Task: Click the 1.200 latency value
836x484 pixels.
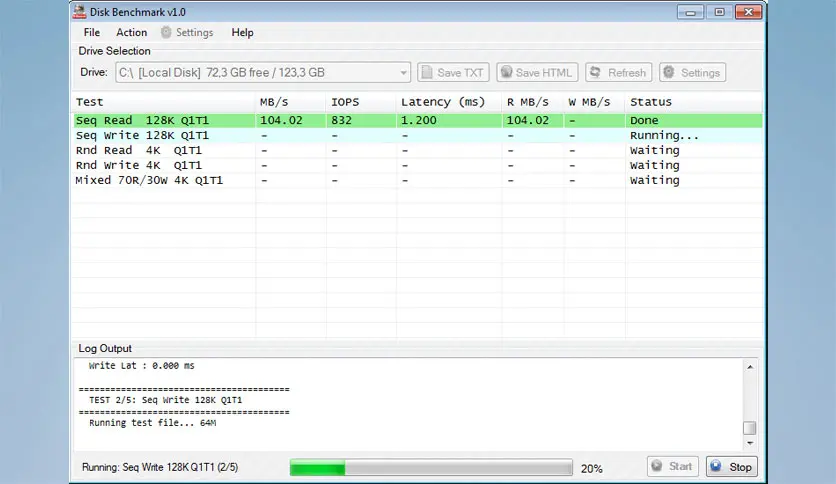Action: click(x=419, y=120)
